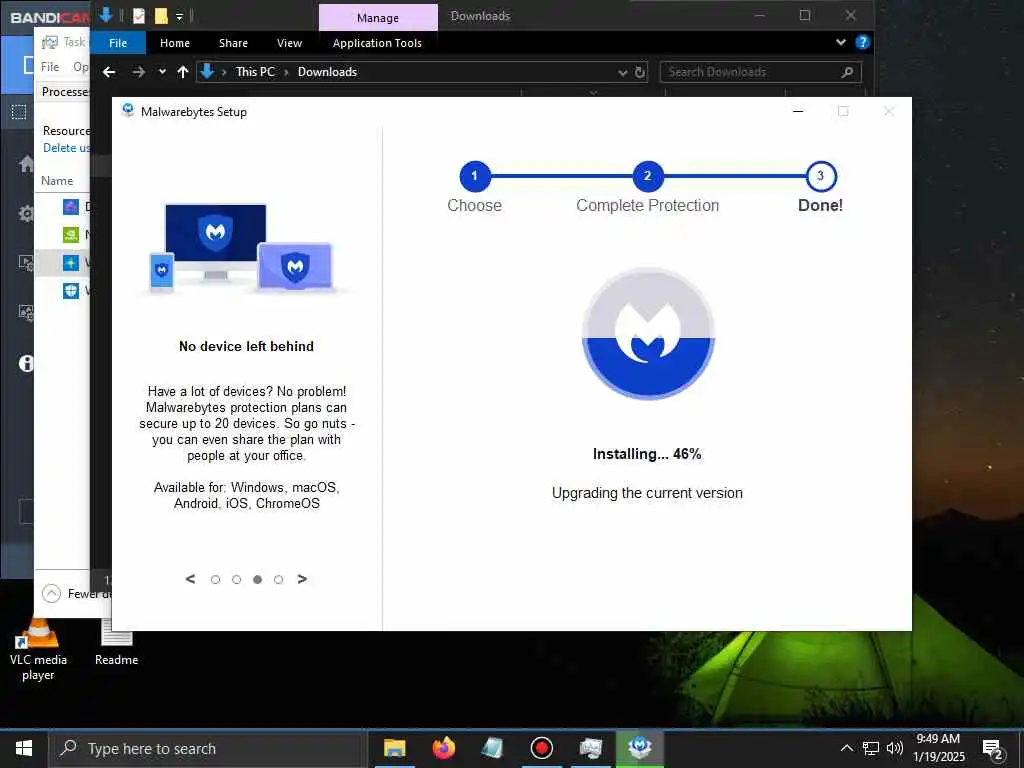
Task: Open Bandicam Video settings icon
Action: tap(26, 263)
